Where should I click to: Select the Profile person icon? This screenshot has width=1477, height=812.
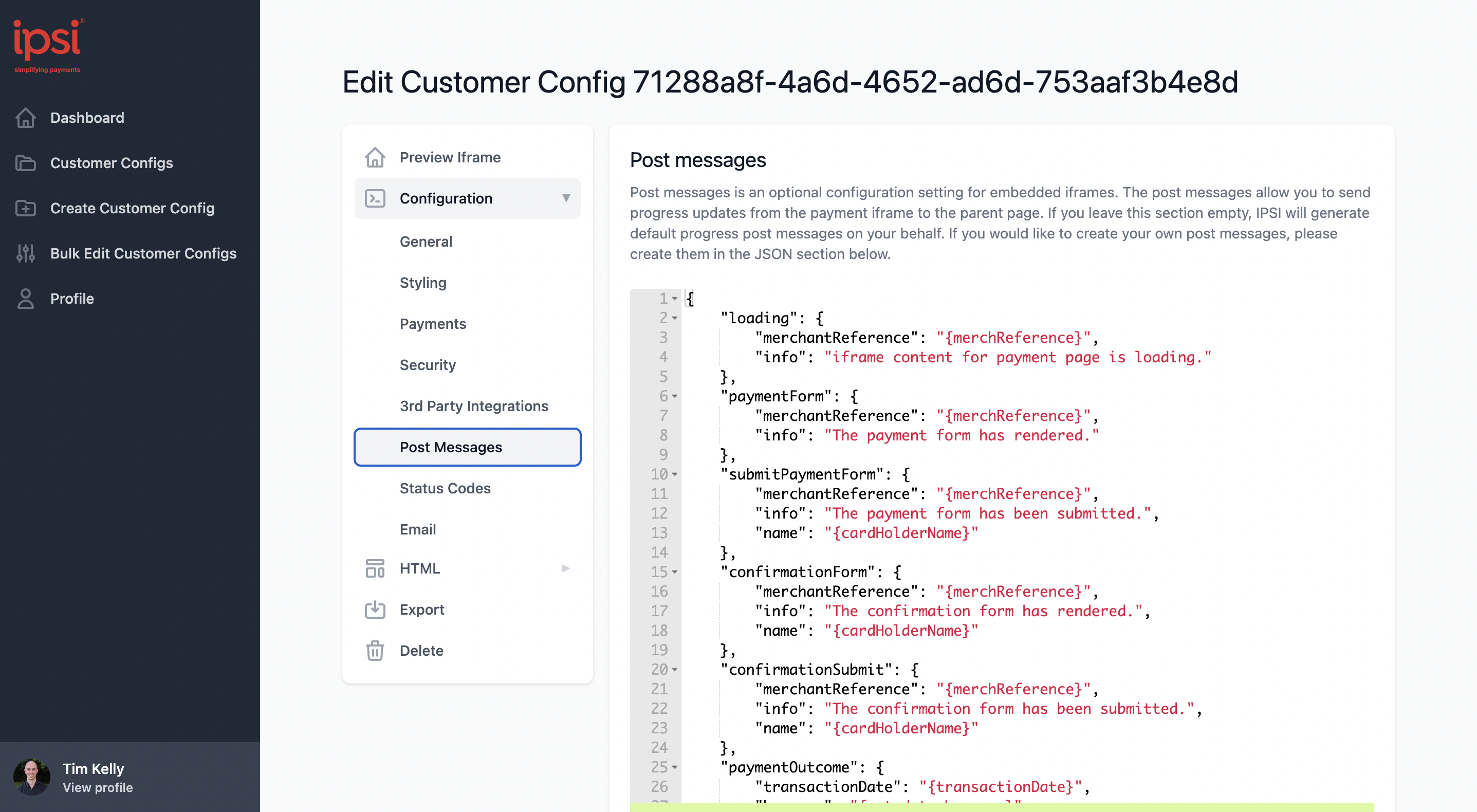pos(26,298)
